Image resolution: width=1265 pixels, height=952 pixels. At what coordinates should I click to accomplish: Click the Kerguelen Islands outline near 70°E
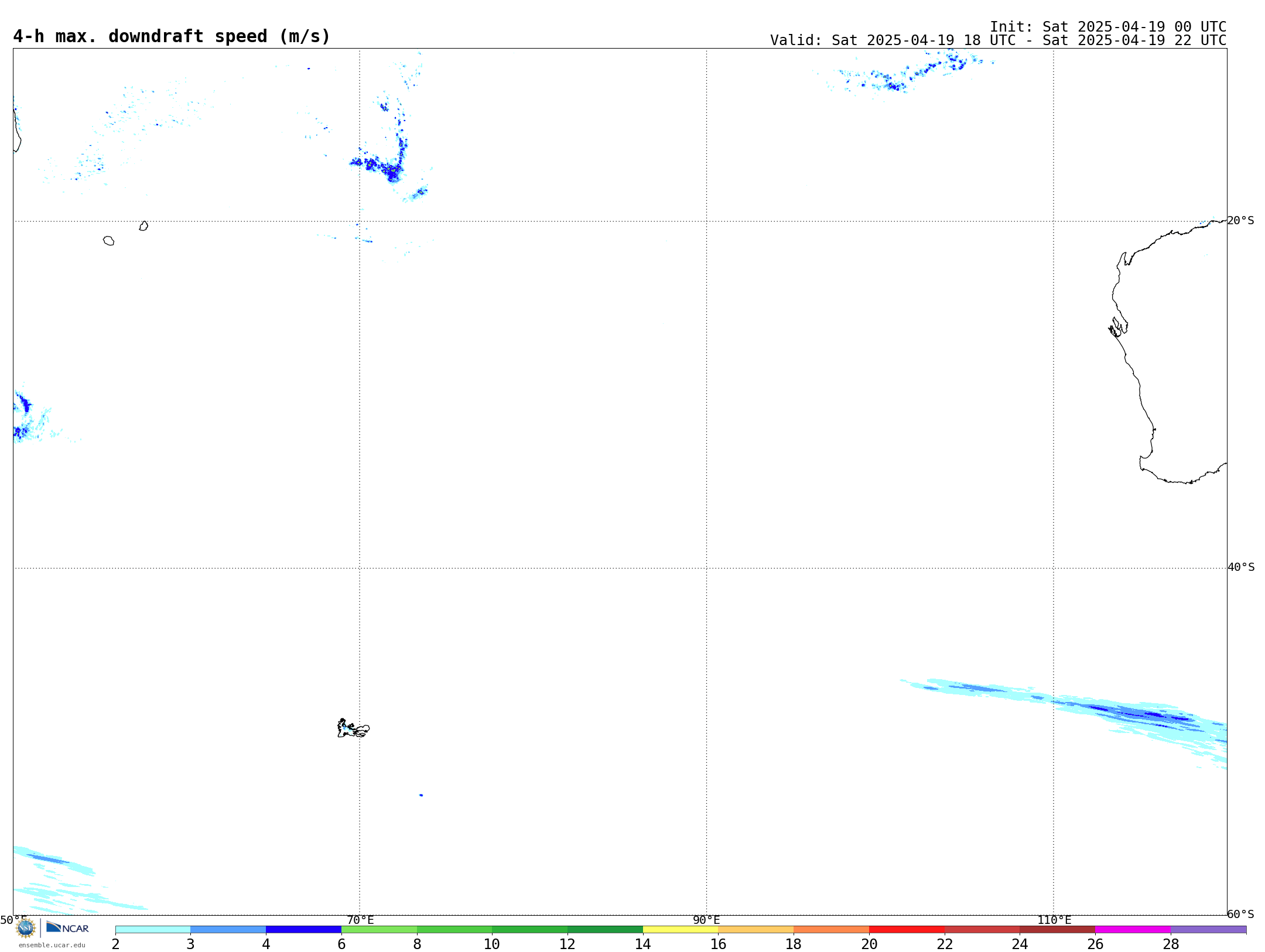pyautogui.click(x=353, y=728)
